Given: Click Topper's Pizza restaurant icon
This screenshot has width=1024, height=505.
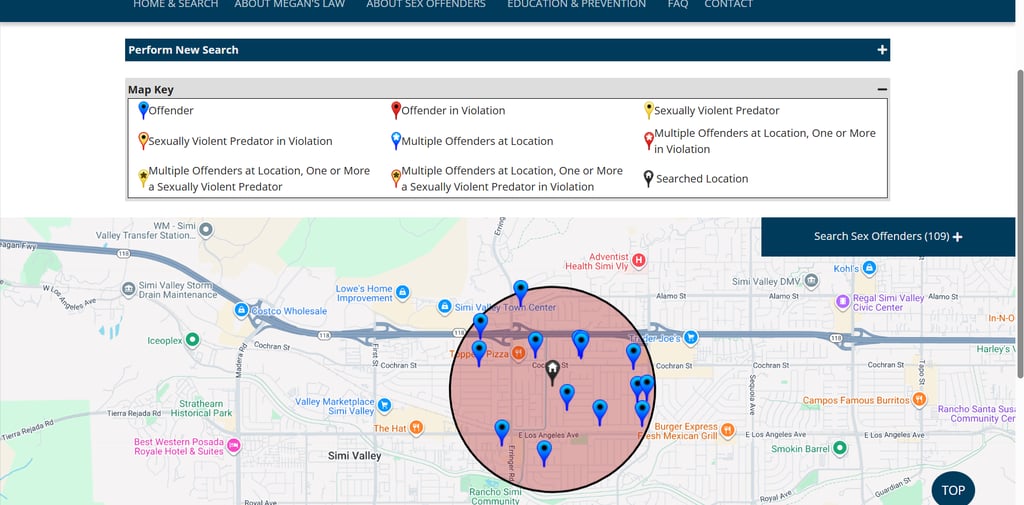Looking at the screenshot, I should point(519,353).
